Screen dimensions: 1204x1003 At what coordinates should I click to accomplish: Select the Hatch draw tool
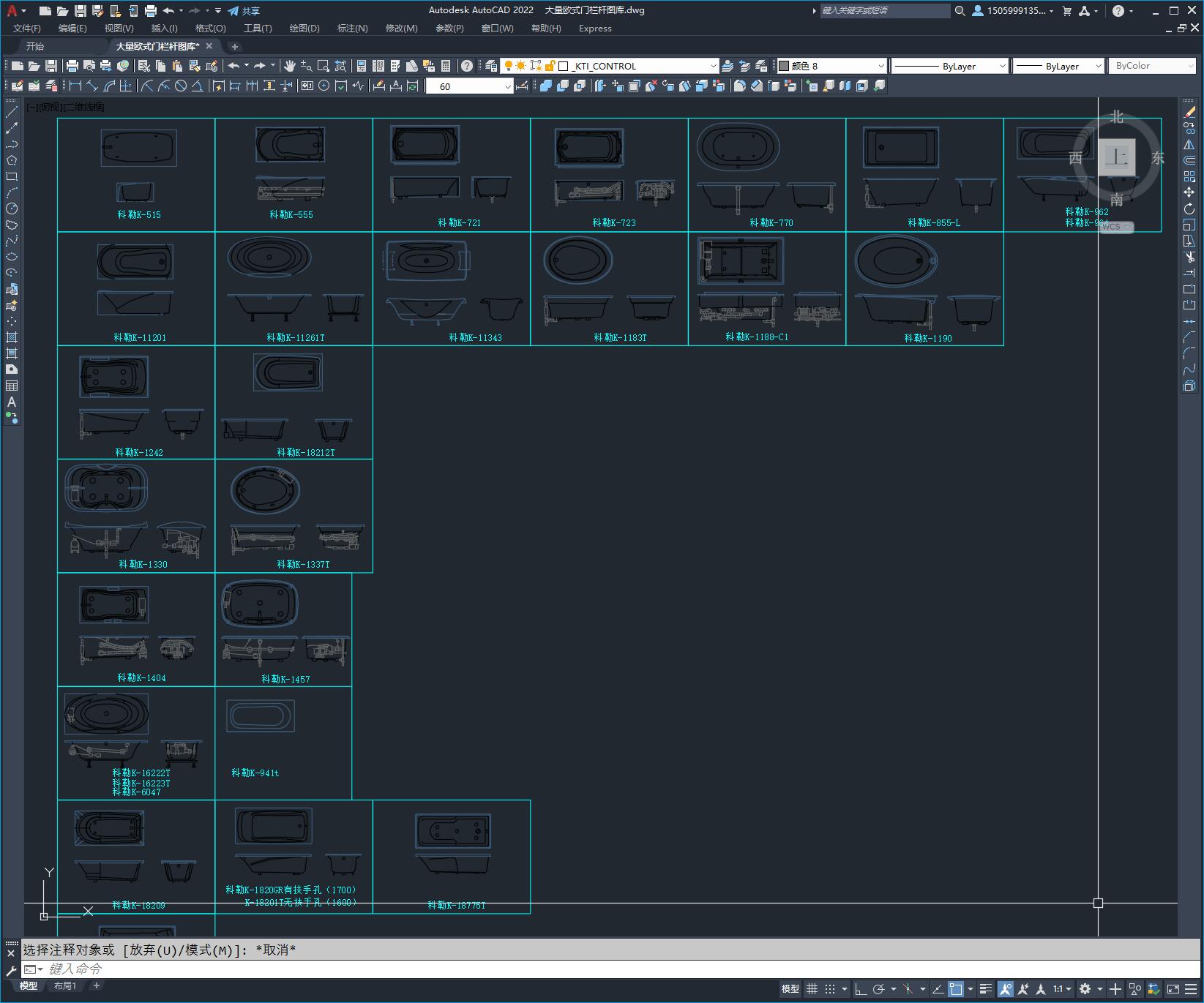pos(12,337)
